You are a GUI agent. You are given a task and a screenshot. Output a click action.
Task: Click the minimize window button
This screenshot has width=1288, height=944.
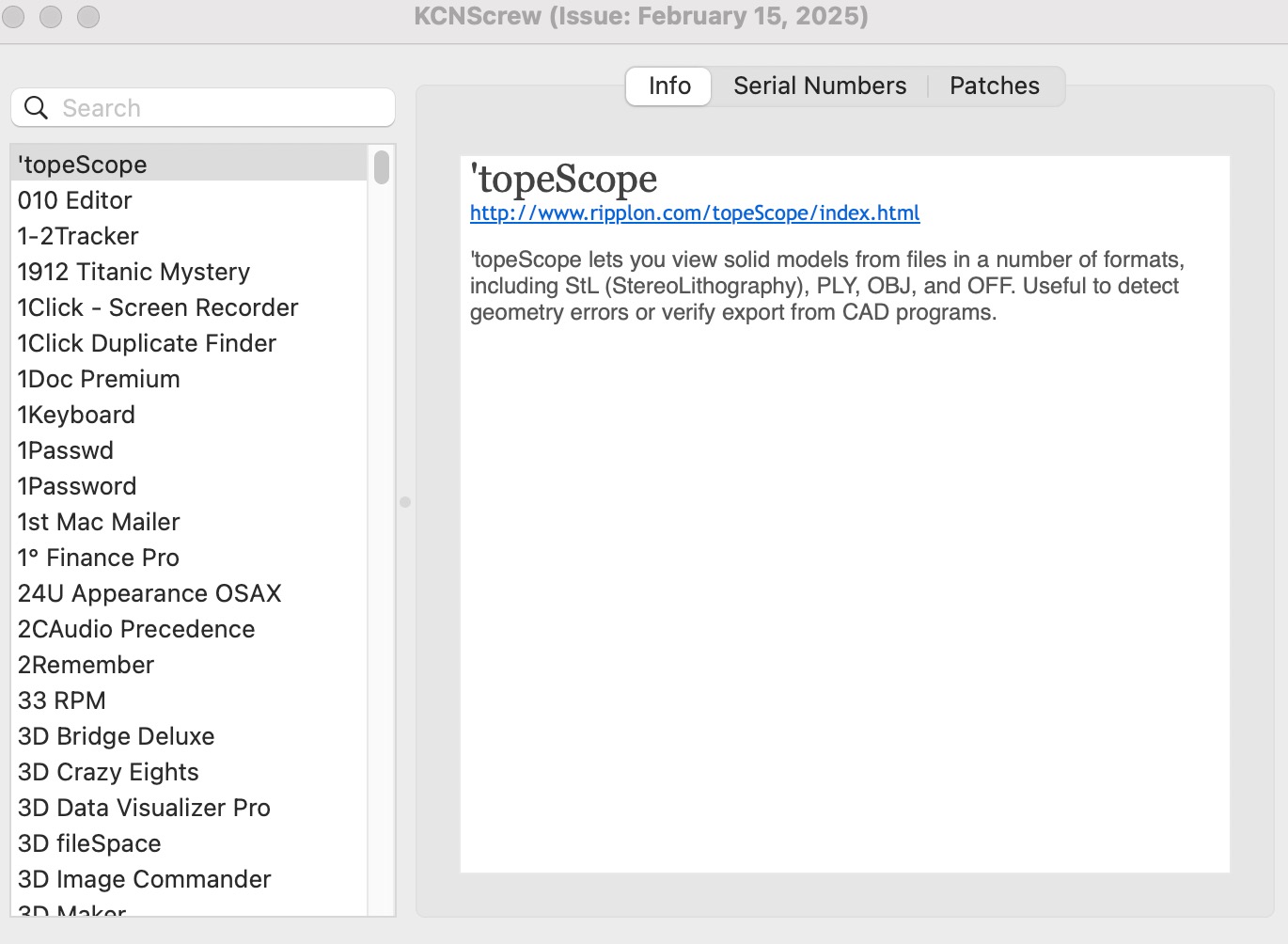coord(51,17)
